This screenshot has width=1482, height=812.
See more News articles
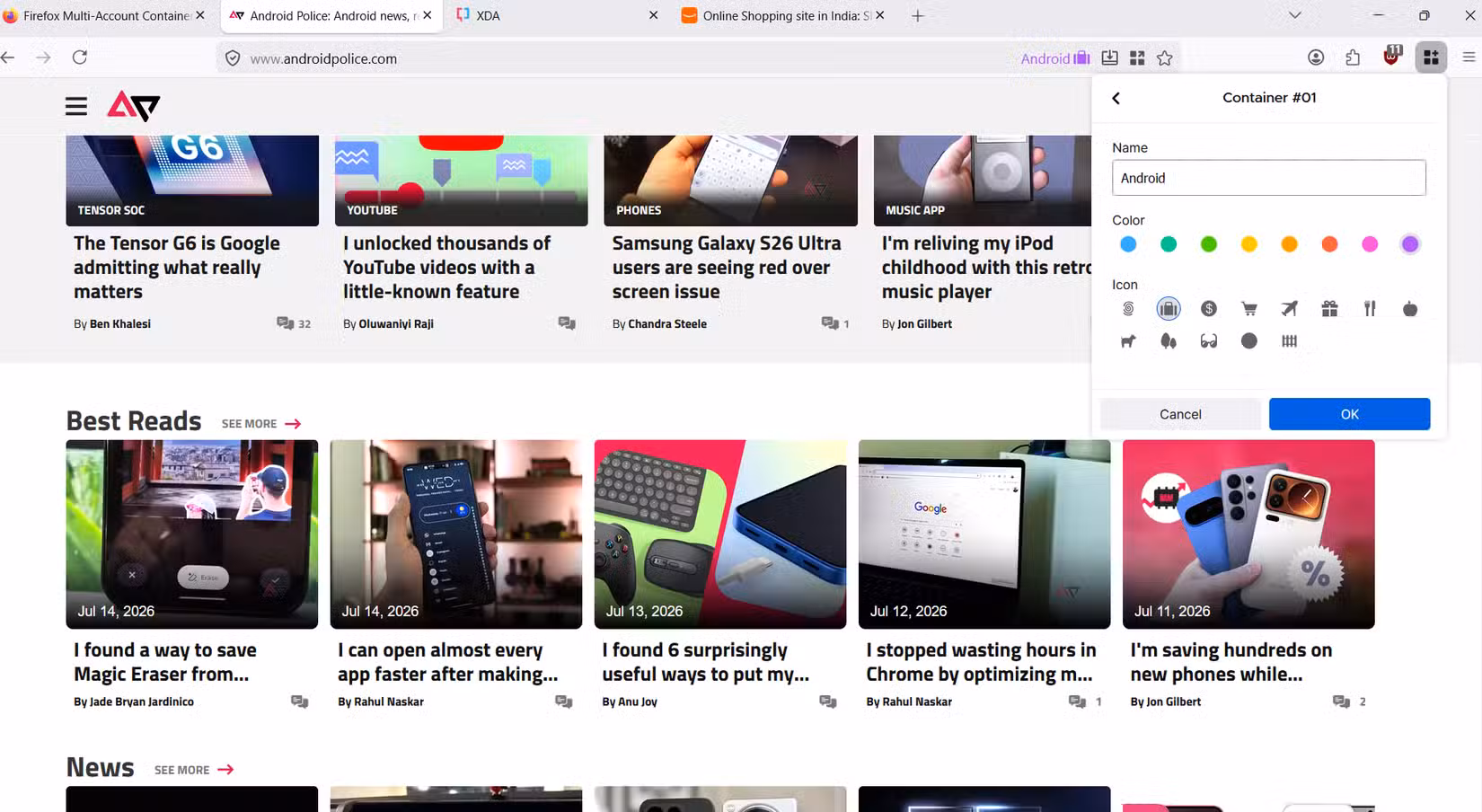[x=194, y=770]
